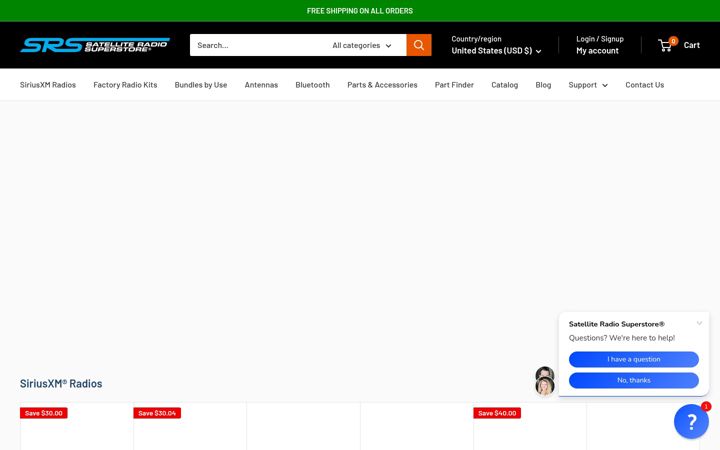The height and width of the screenshot is (450, 720).
Task: View the Catalog page
Action: [x=505, y=85]
